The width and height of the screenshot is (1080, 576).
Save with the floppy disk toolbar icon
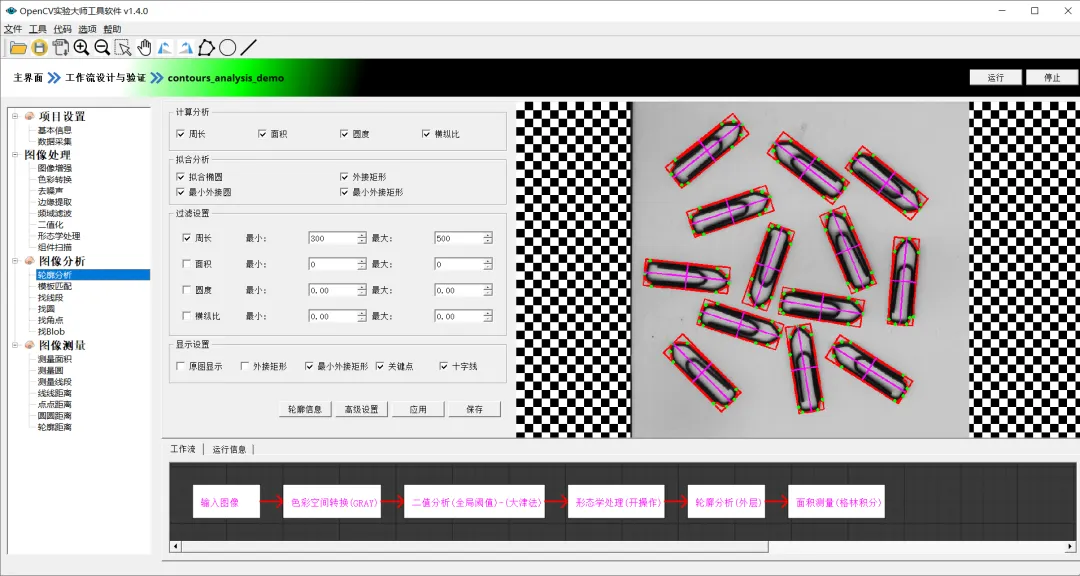40,48
